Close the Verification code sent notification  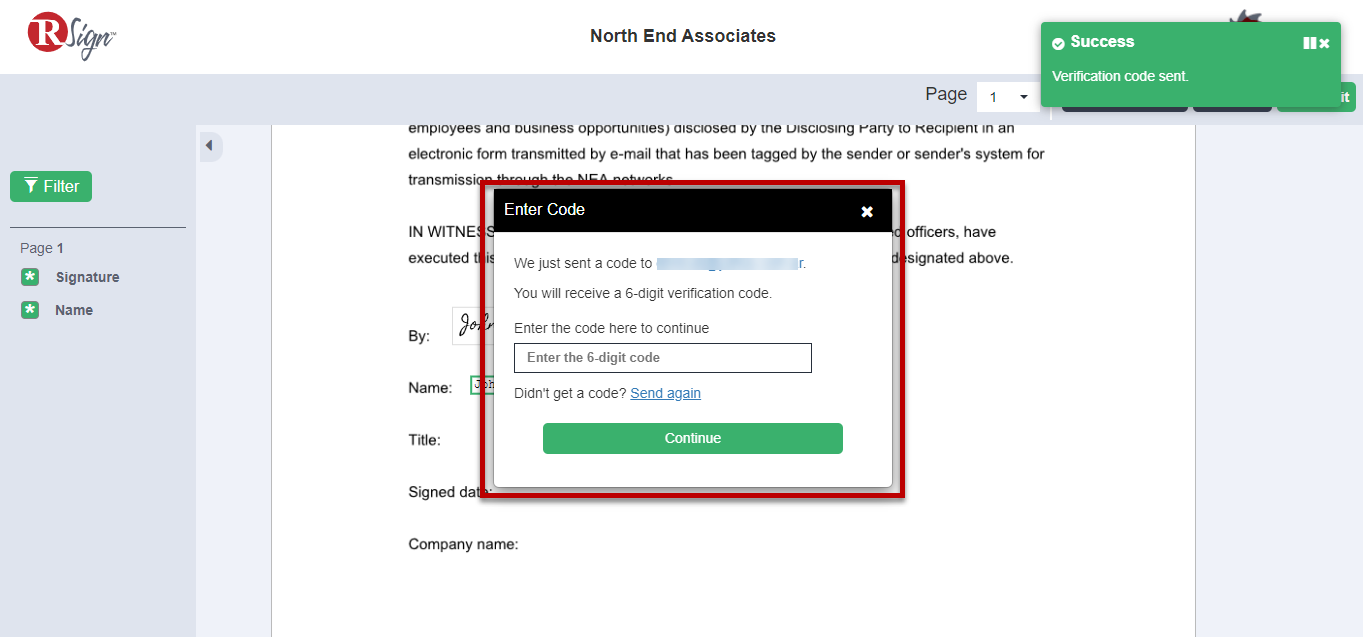1325,42
